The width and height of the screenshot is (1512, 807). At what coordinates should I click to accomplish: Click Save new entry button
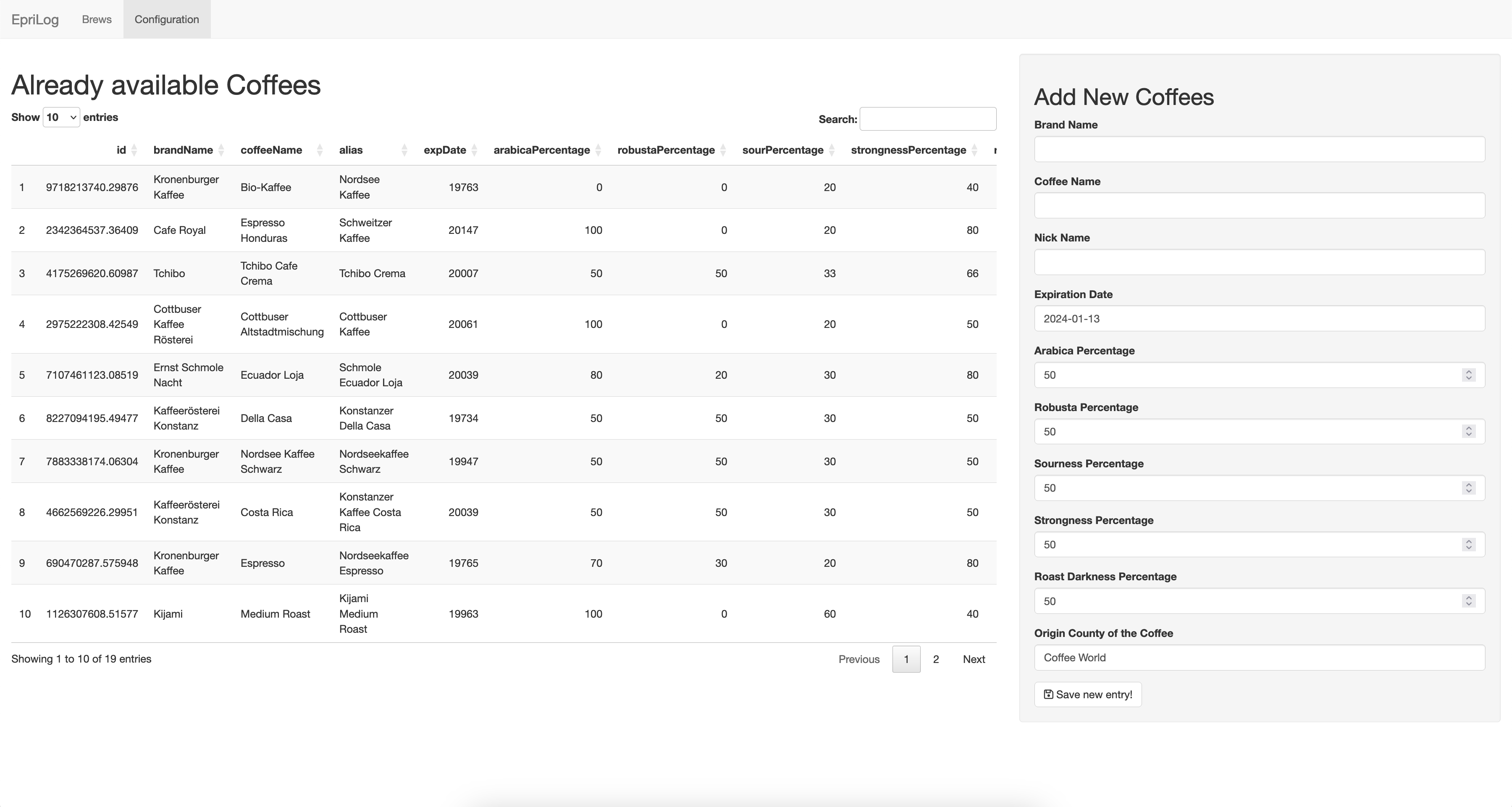(x=1088, y=695)
